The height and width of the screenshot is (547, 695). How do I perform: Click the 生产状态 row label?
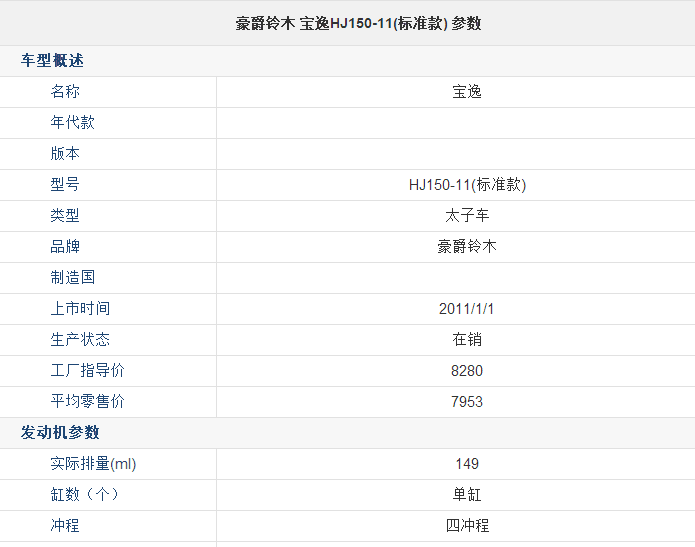(x=80, y=340)
